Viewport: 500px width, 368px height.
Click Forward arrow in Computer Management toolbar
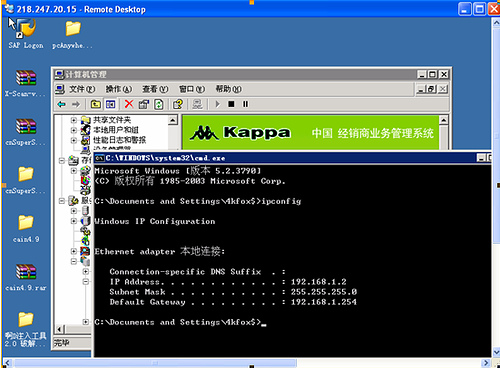(76, 104)
